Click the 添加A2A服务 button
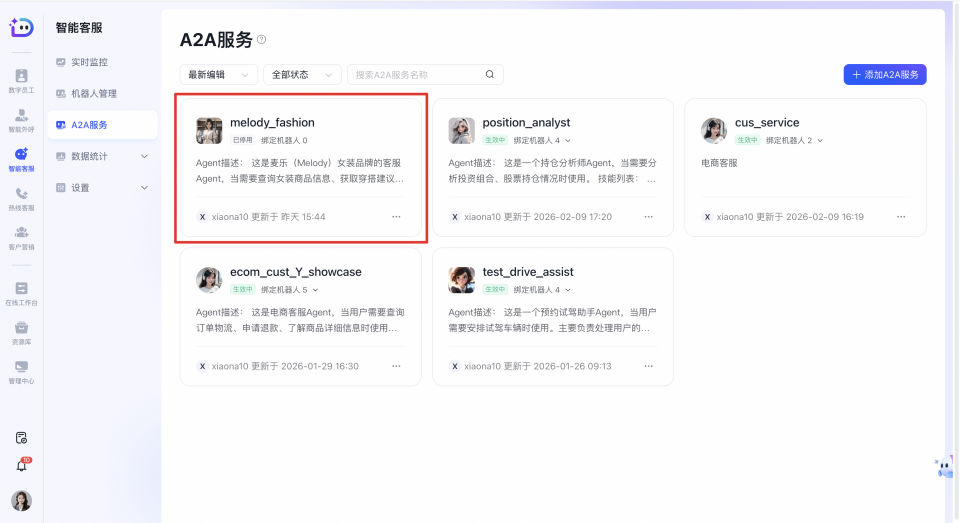 [885, 75]
